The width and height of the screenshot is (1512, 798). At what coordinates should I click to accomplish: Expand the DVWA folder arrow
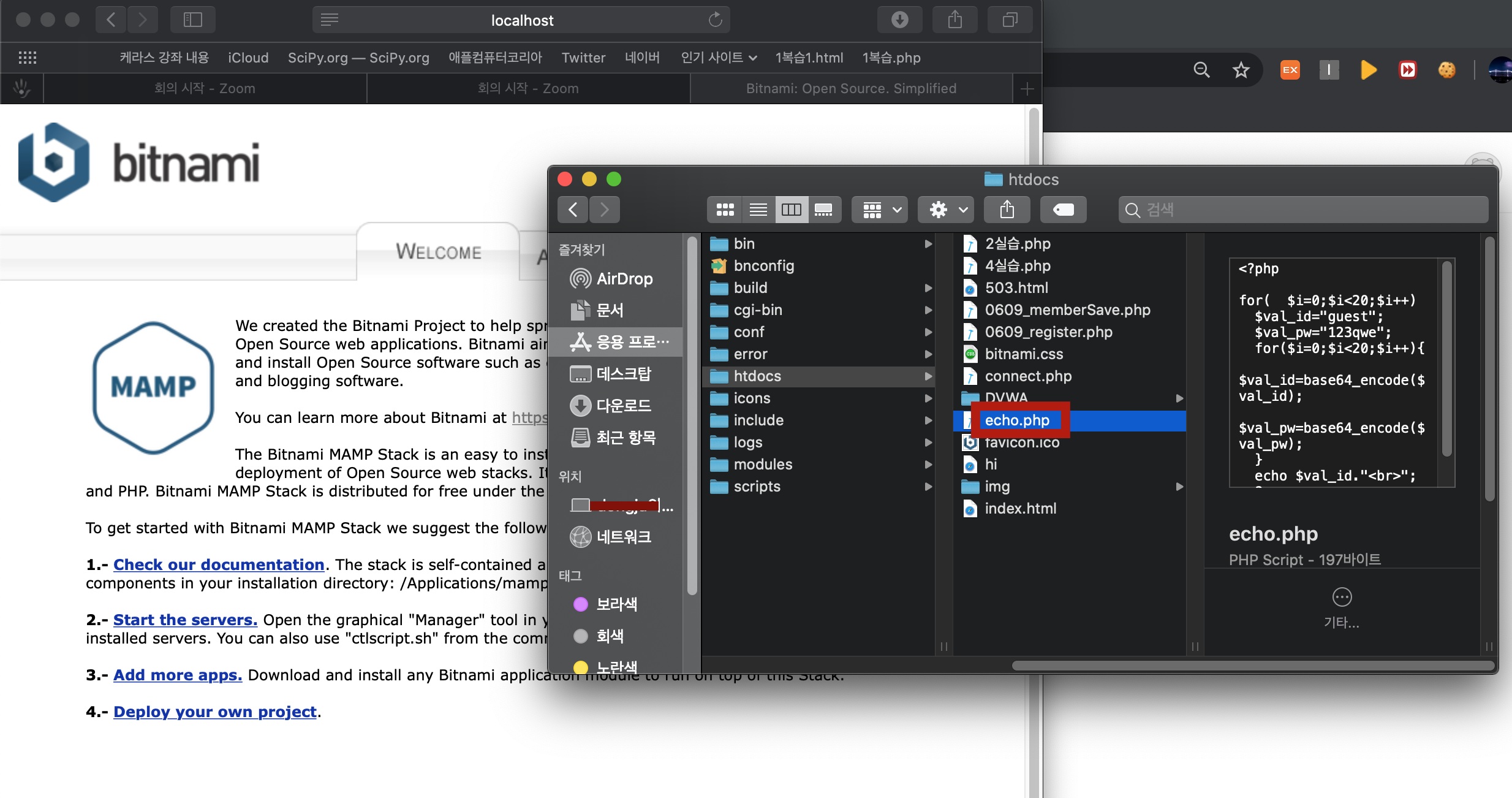click(1179, 398)
